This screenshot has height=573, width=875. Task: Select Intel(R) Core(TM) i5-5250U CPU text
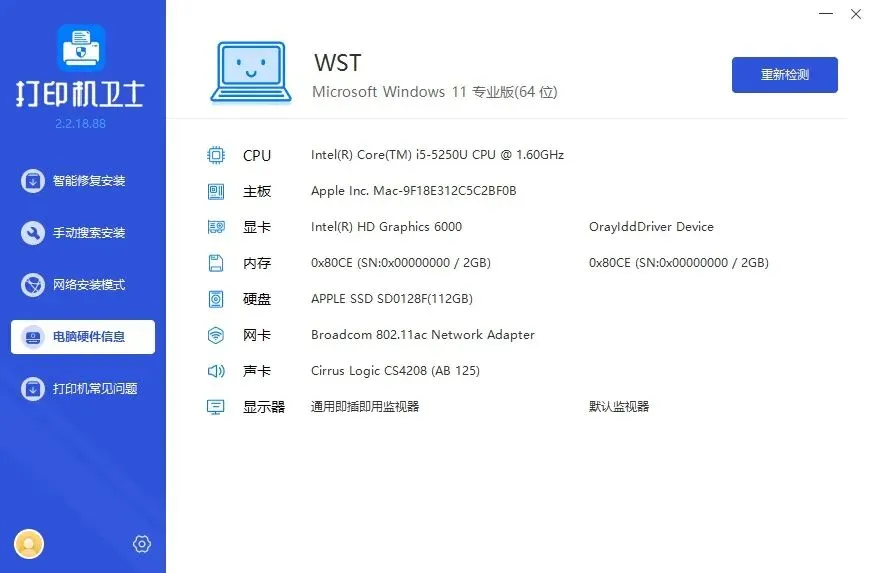point(438,155)
